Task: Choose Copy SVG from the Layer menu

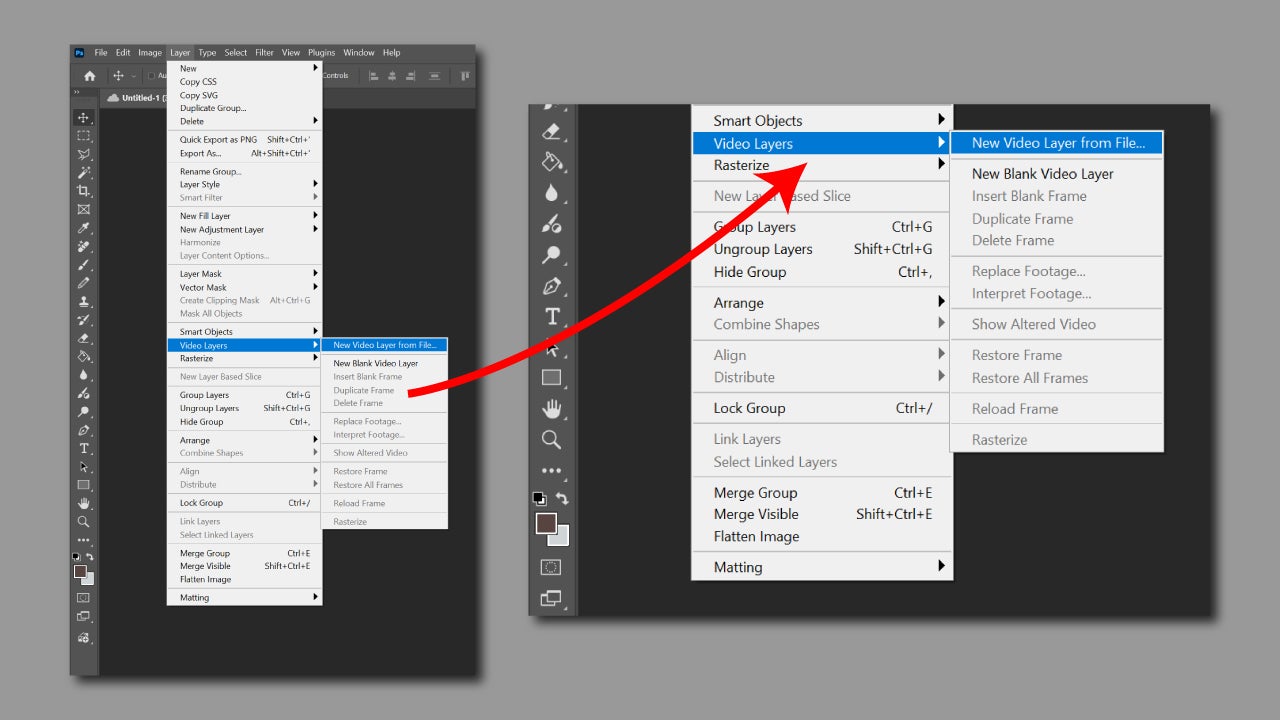Action: (x=198, y=95)
